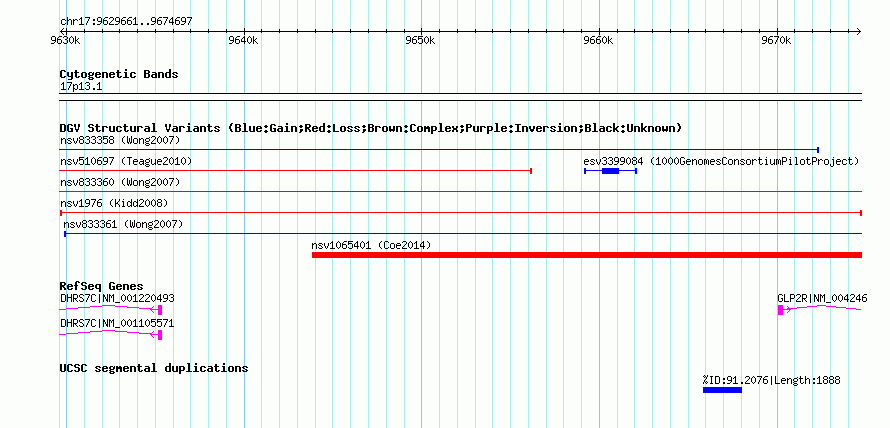Open the esv3399084 1000Genomes variant label
890x428 pixels.
click(721, 161)
